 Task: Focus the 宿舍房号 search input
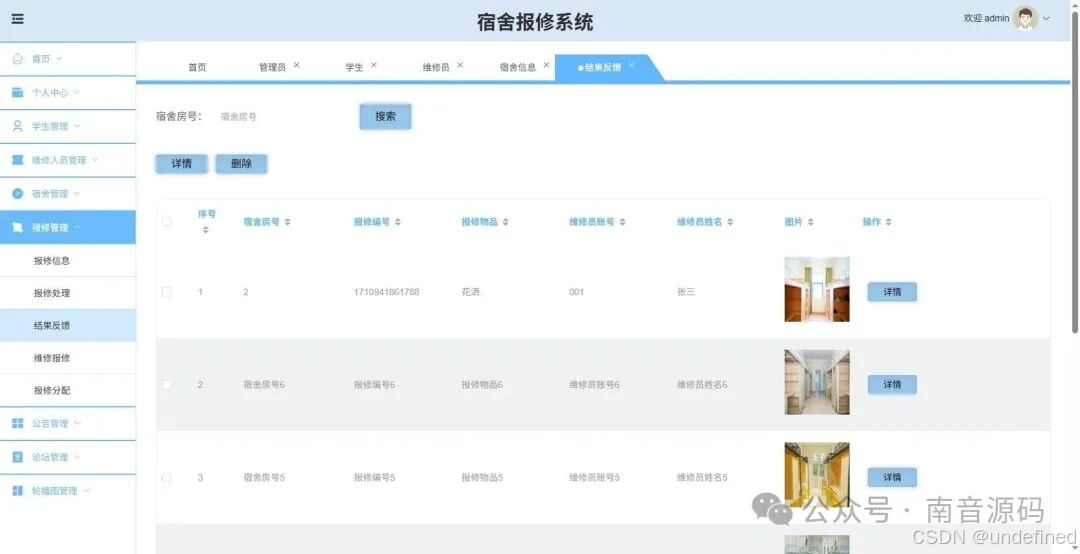click(x=282, y=116)
